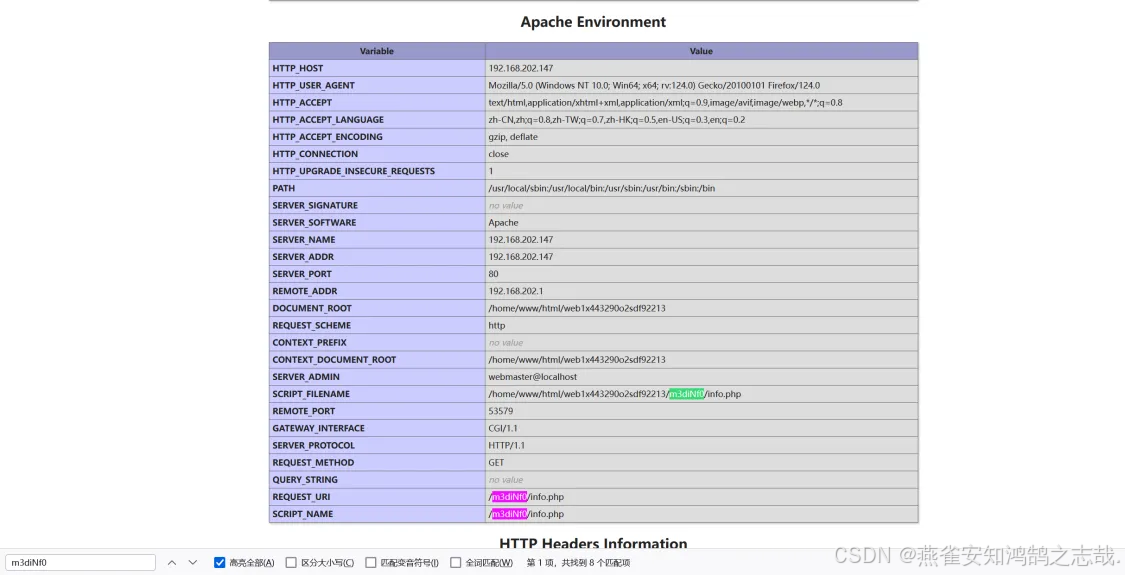
Task: Select the PATH variable cell
Action: pos(377,188)
